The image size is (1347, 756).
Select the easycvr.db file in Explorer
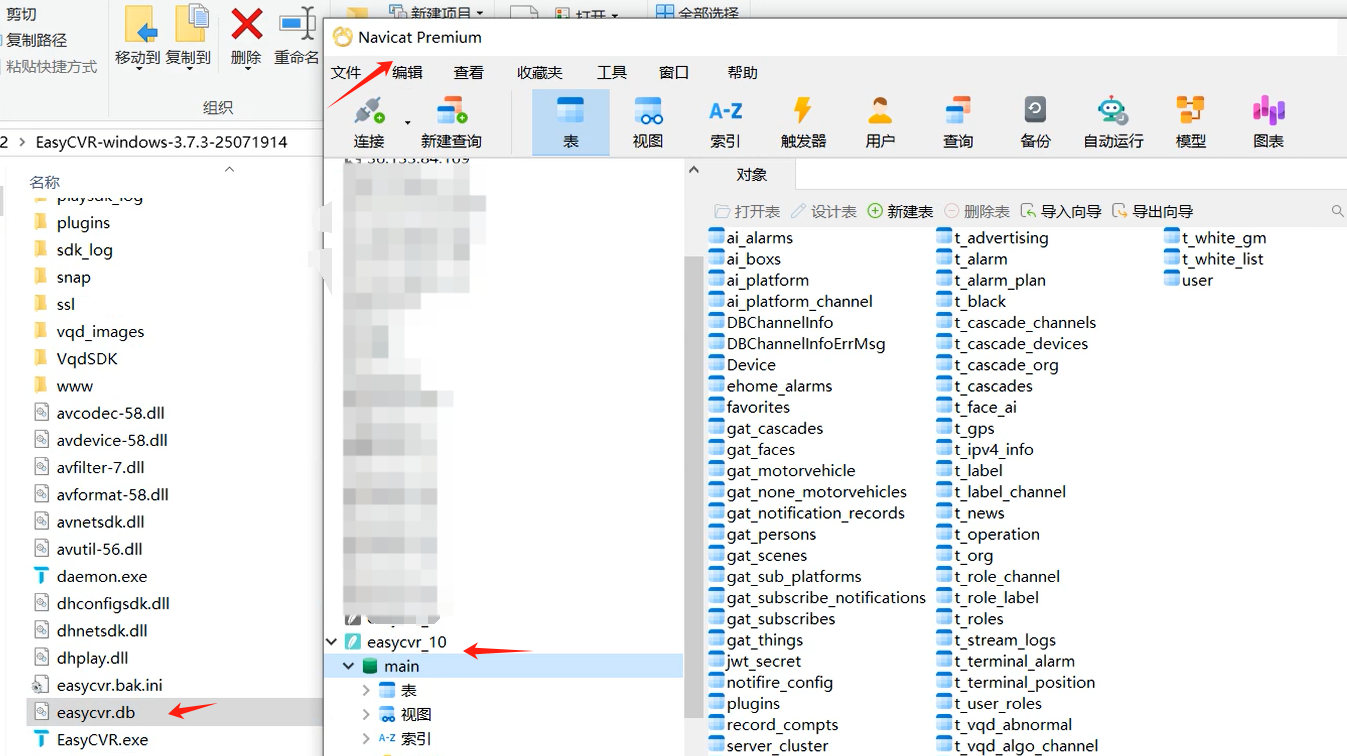[96, 712]
